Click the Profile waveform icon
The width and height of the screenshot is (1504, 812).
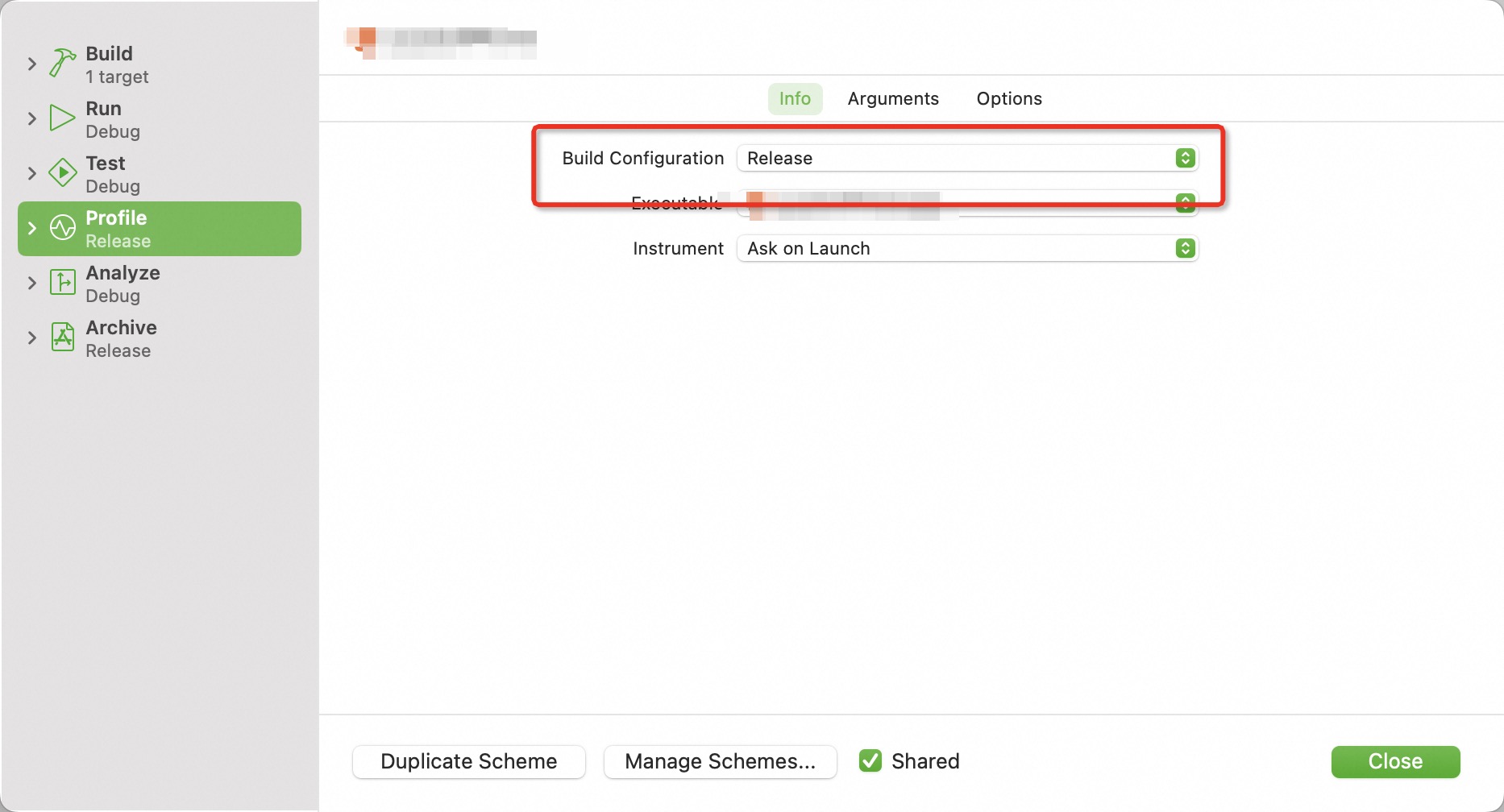click(62, 228)
